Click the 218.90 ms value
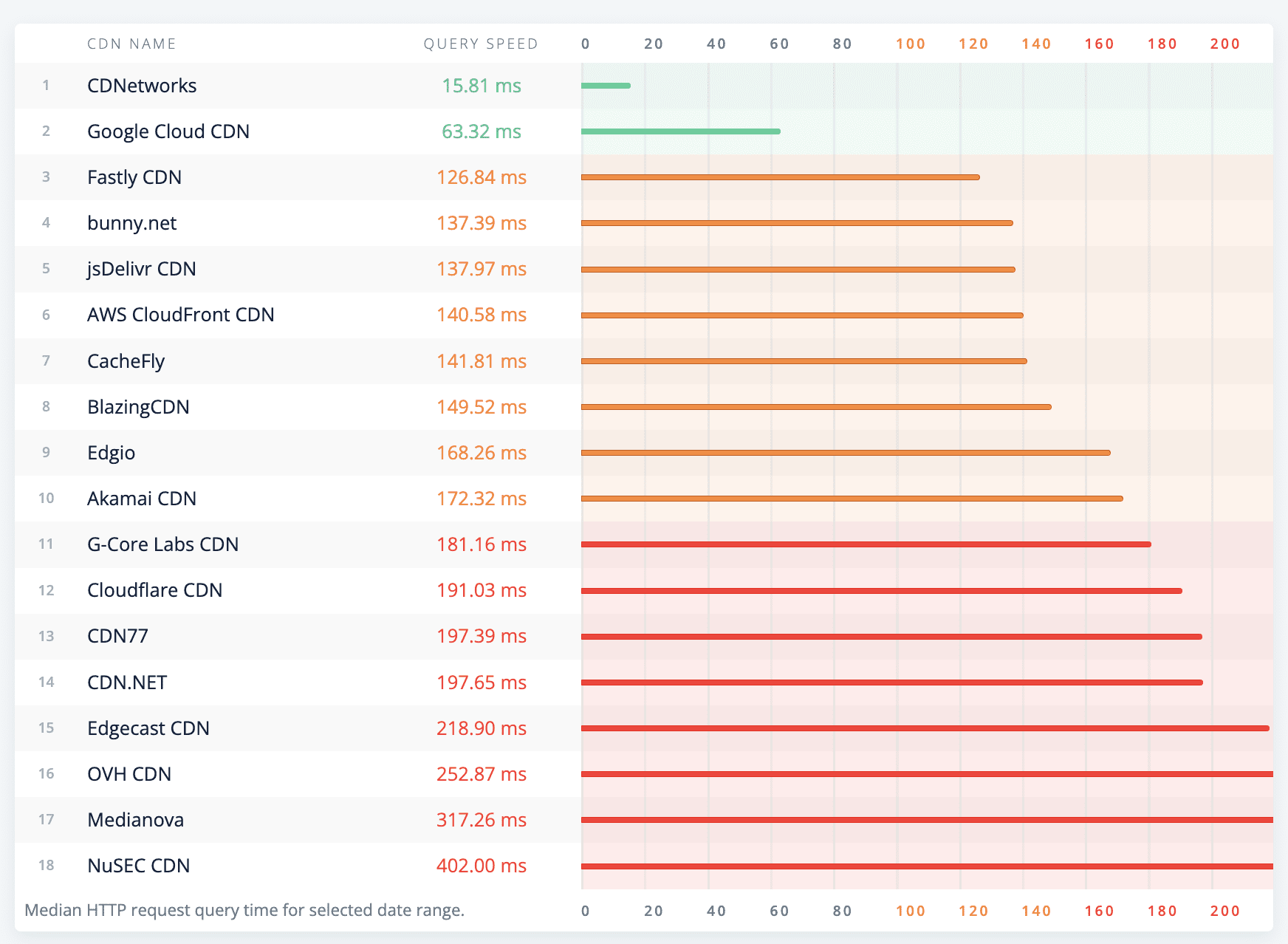Viewport: 1288px width, 944px height. [x=482, y=728]
